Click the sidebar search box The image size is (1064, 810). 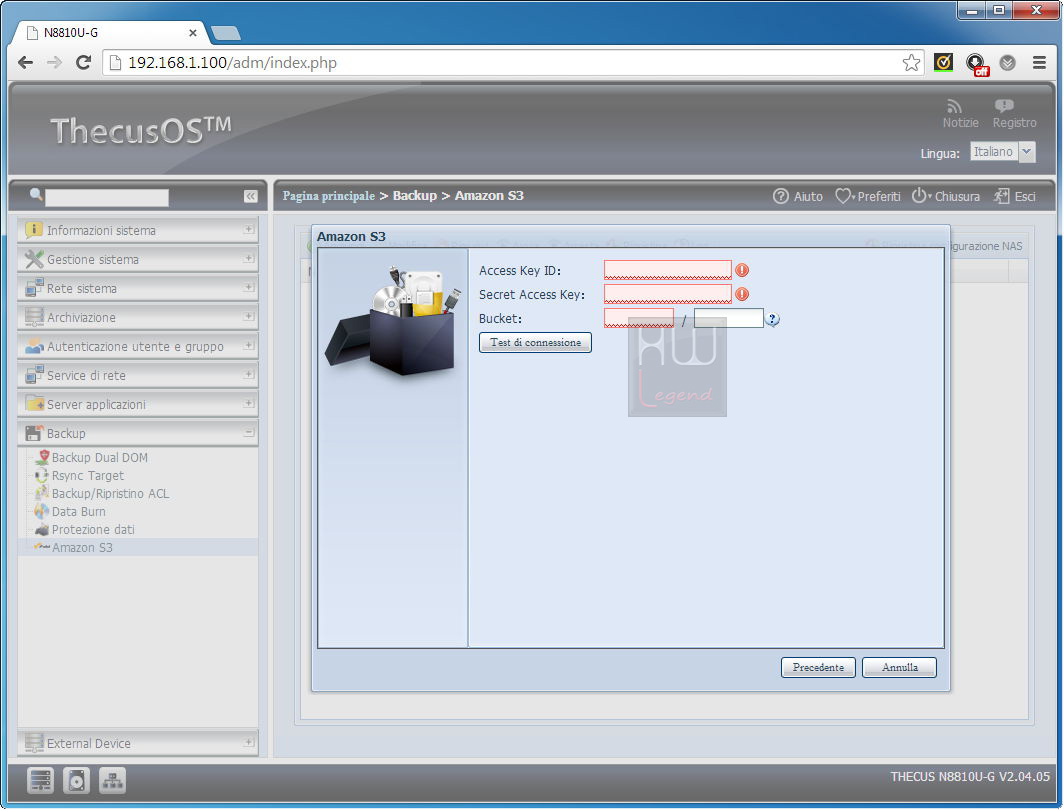pos(107,197)
